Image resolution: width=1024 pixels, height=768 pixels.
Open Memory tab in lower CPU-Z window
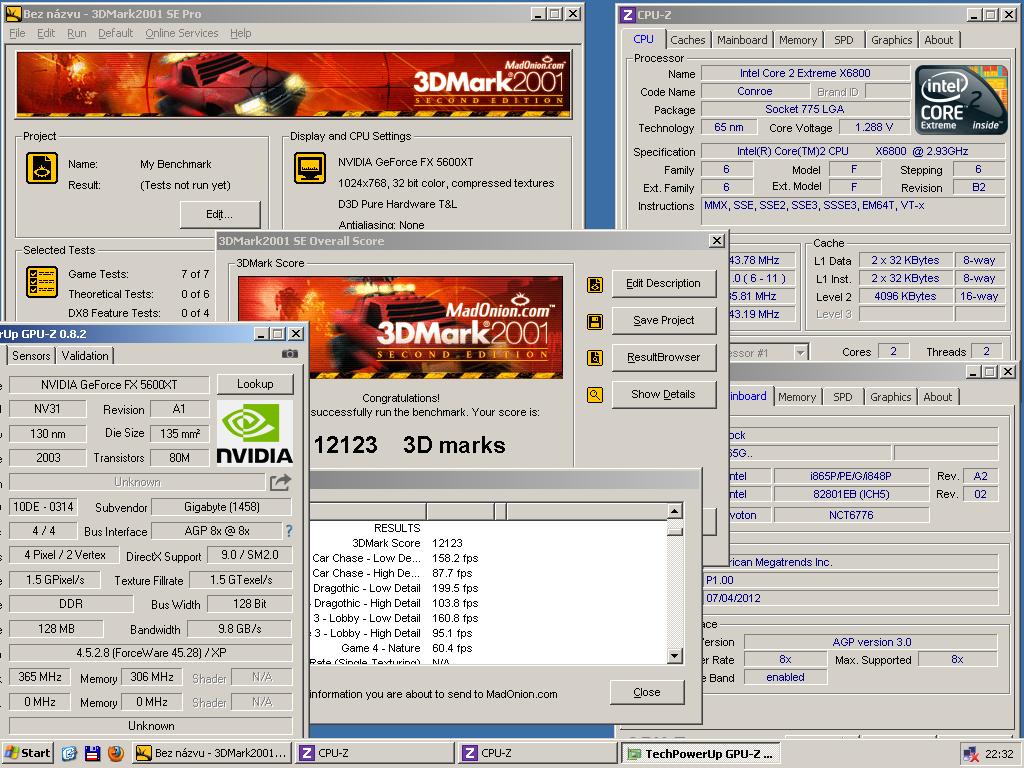[x=797, y=396]
